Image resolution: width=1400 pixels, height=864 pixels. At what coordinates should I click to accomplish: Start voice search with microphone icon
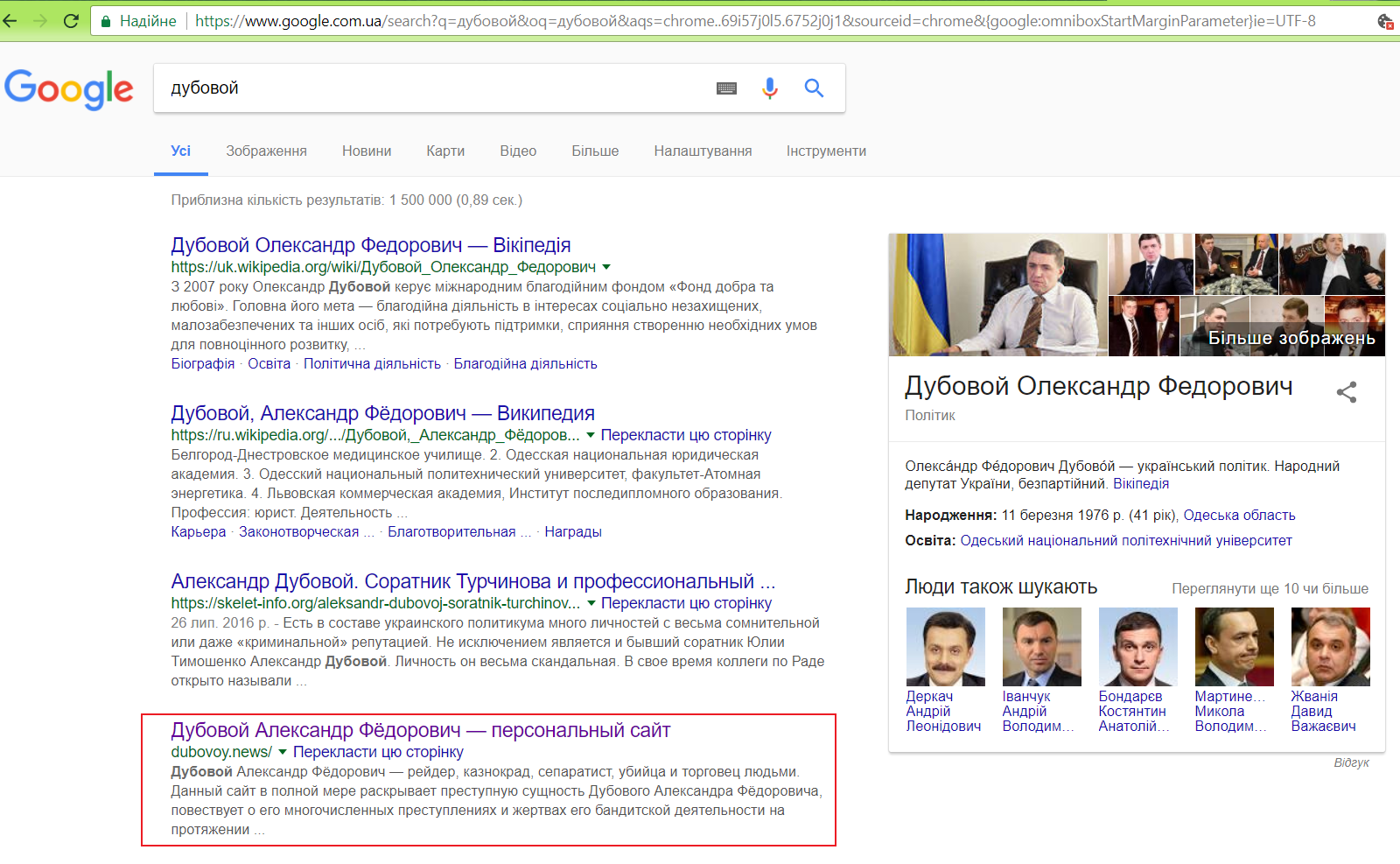769,88
